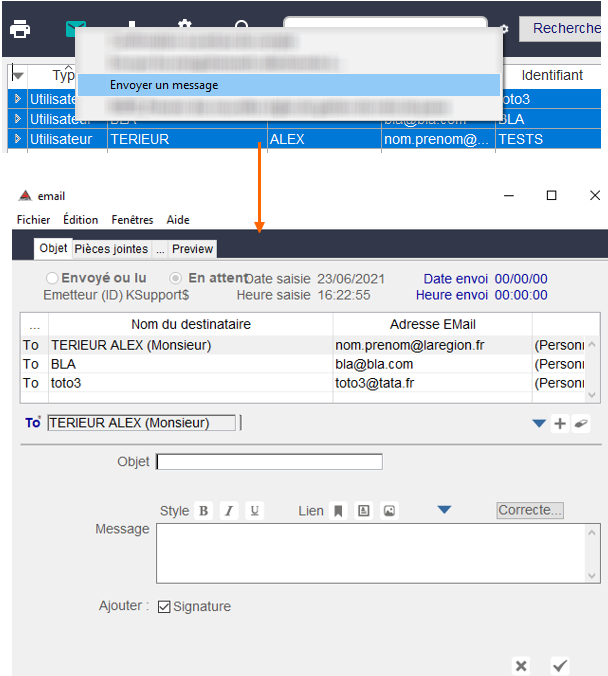Select the 'Envoyé ou lu' radio button
608x676 pixels.
(52, 278)
